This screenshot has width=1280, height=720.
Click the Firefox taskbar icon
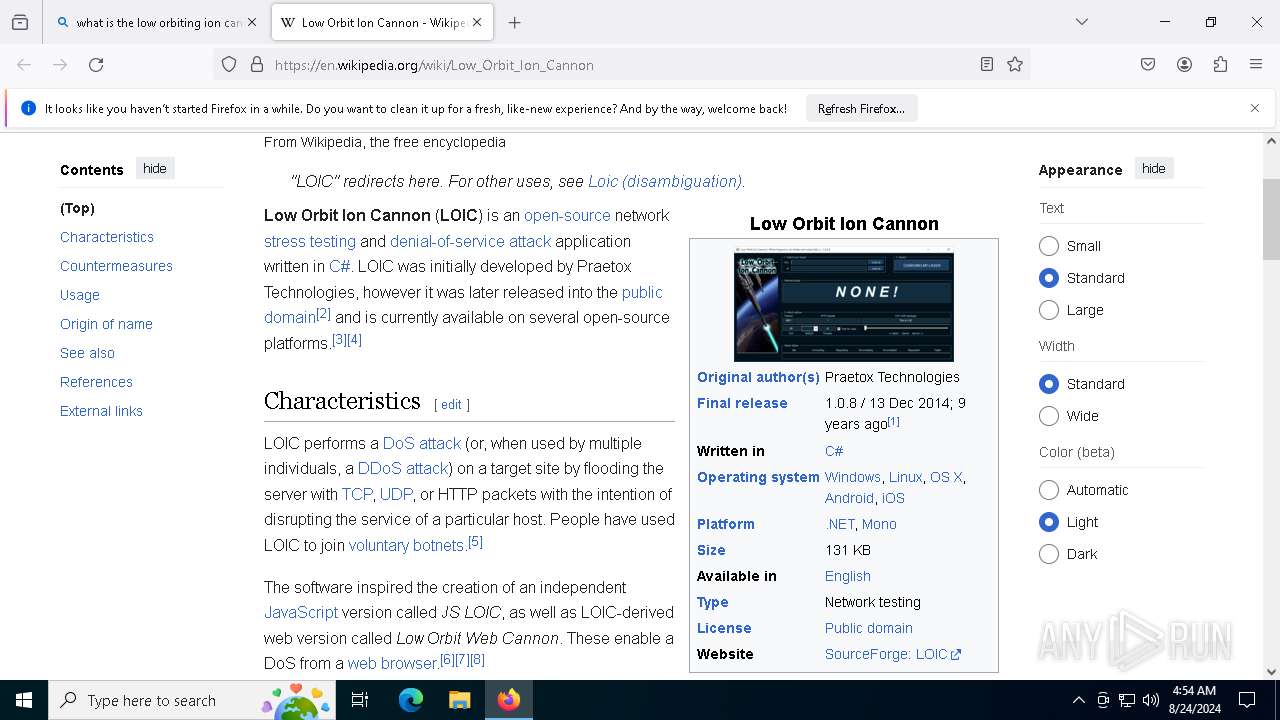[509, 700]
